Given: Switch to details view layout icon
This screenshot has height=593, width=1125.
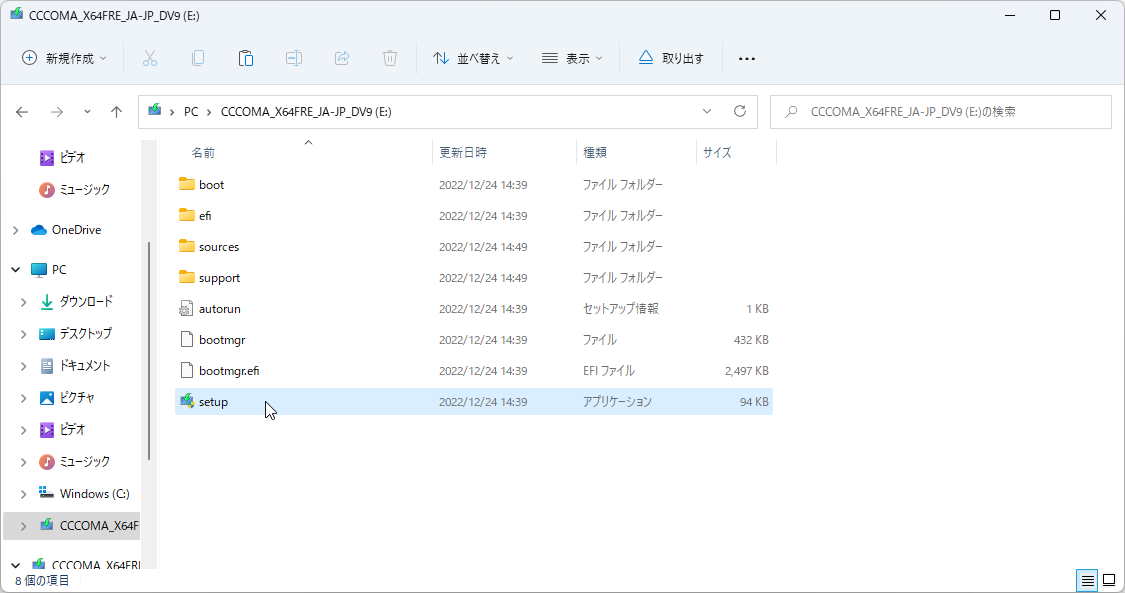Looking at the screenshot, I should 1088,580.
